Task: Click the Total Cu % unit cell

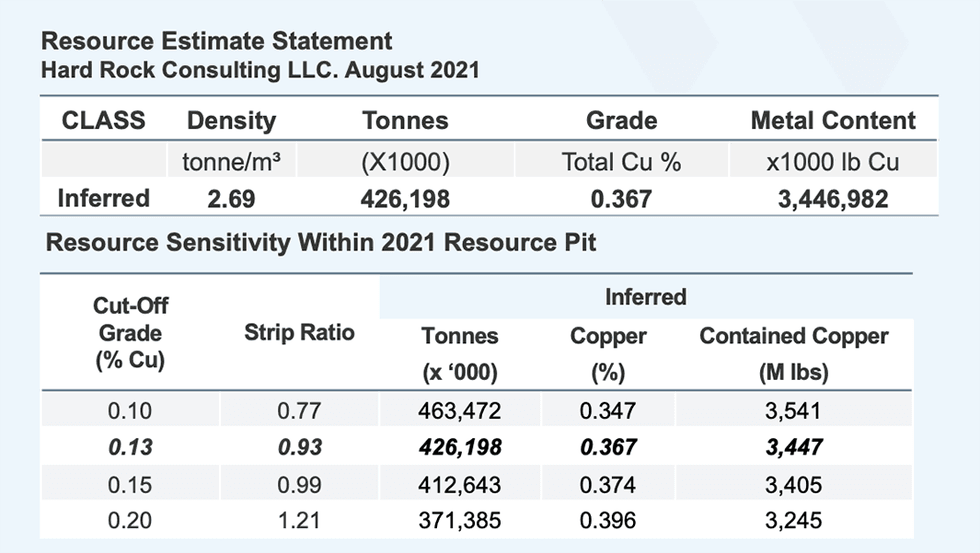Action: pos(621,162)
